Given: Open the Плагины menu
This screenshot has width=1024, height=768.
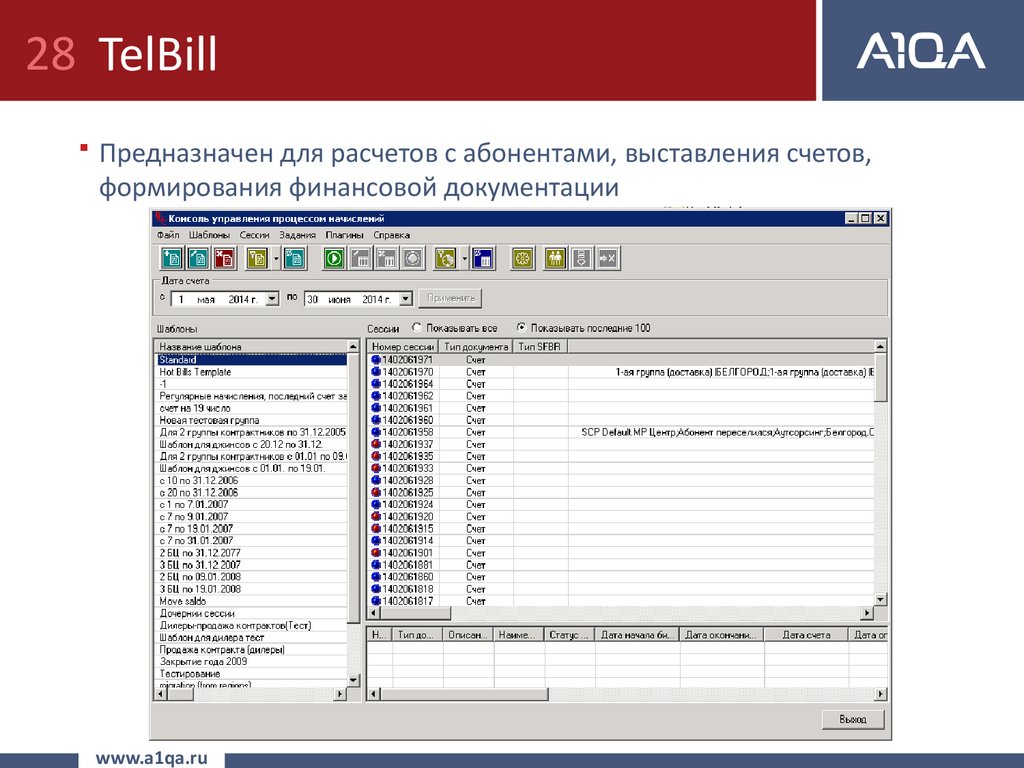Looking at the screenshot, I should tap(344, 235).
